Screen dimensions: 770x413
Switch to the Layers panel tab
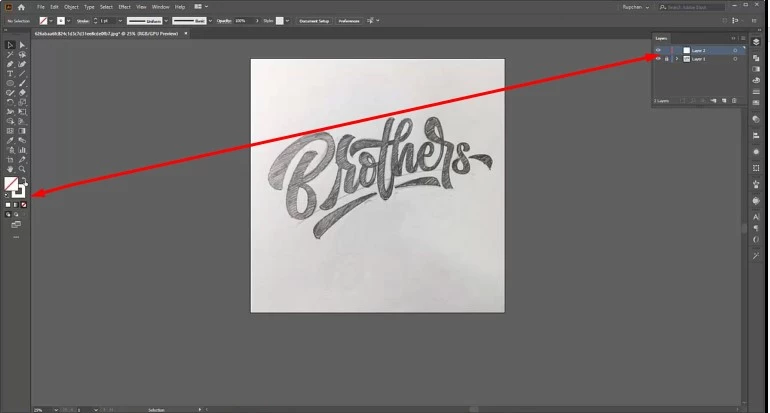coord(661,38)
